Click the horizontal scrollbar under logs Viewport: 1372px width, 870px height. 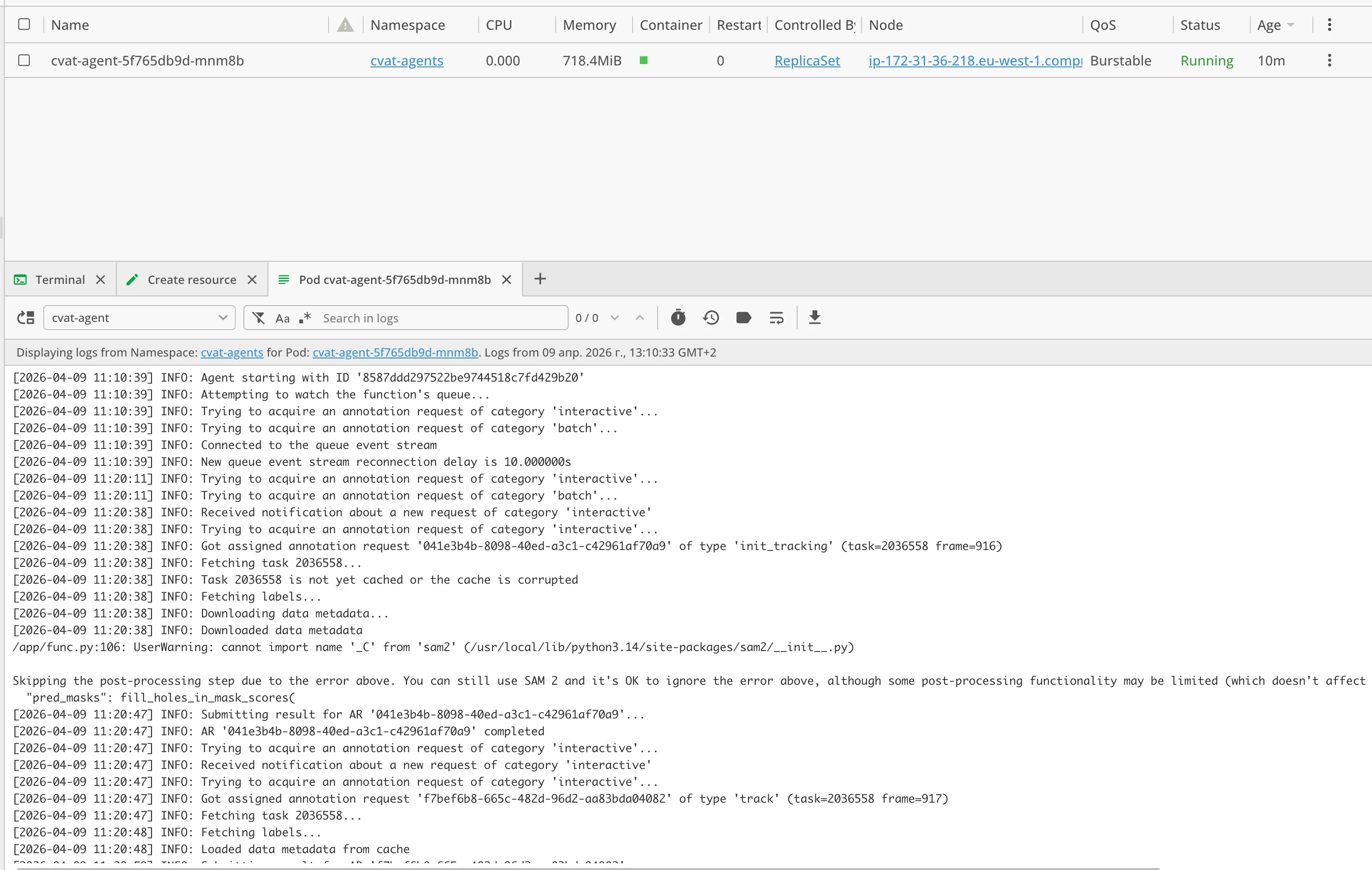tap(587, 868)
